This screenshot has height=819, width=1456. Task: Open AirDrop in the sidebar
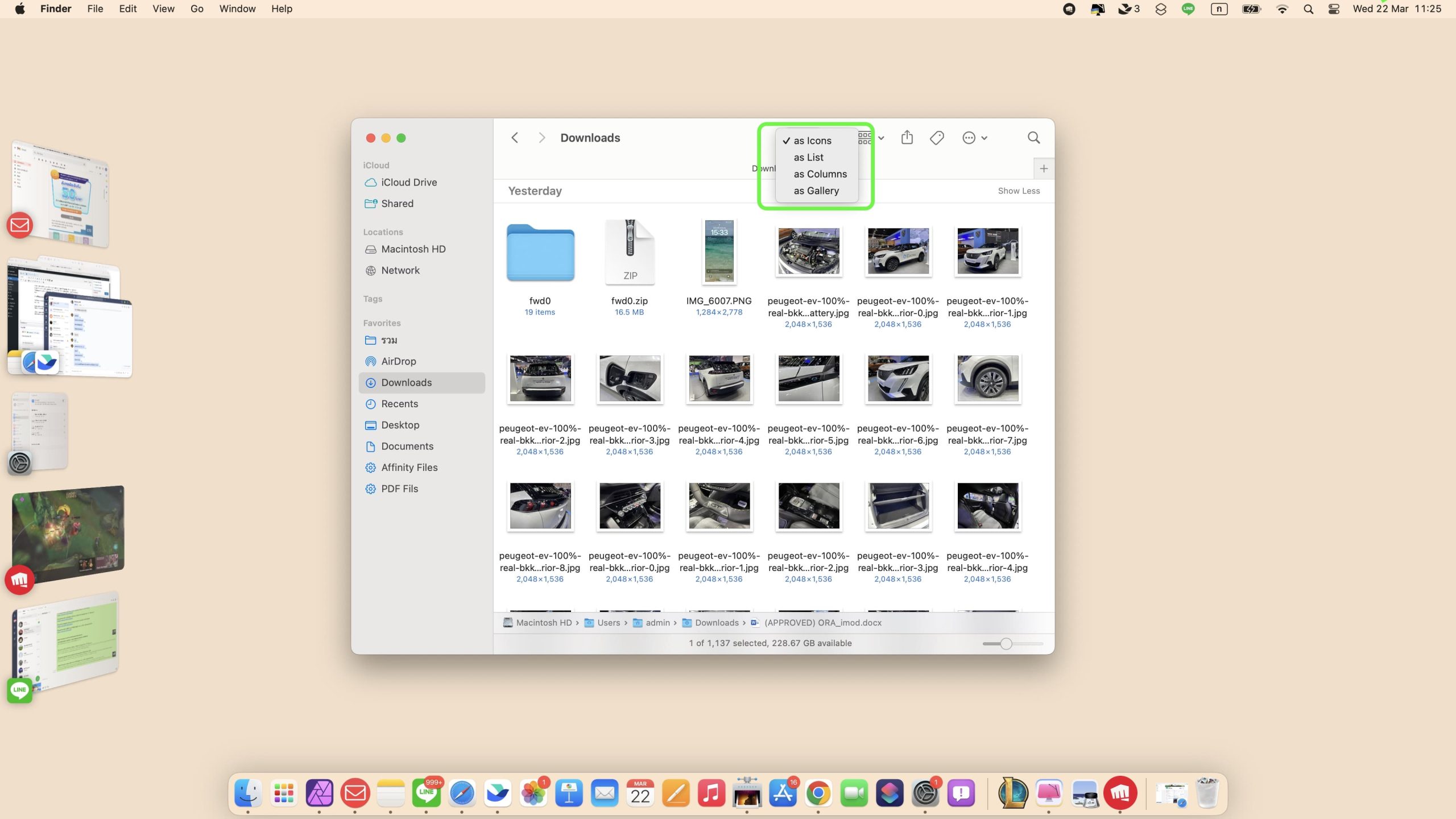click(398, 361)
